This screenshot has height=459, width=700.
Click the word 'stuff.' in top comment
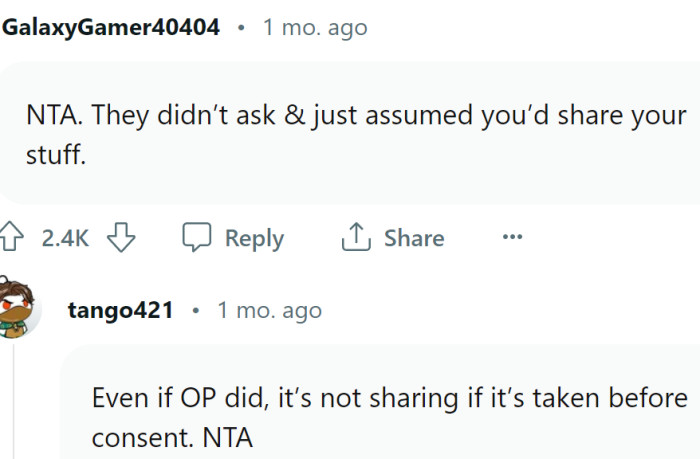pyautogui.click(x=57, y=155)
